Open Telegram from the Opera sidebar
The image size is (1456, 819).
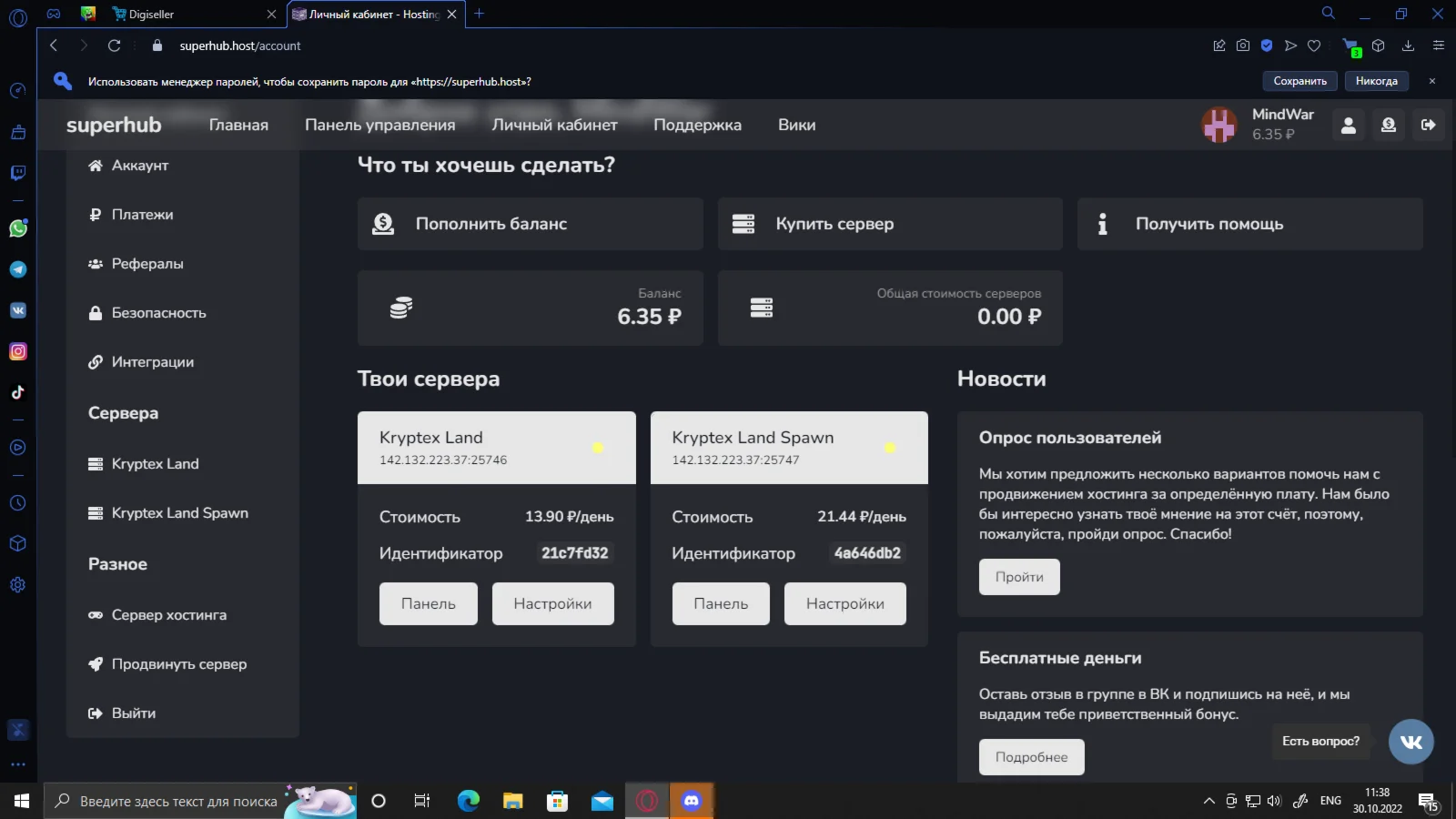17,269
